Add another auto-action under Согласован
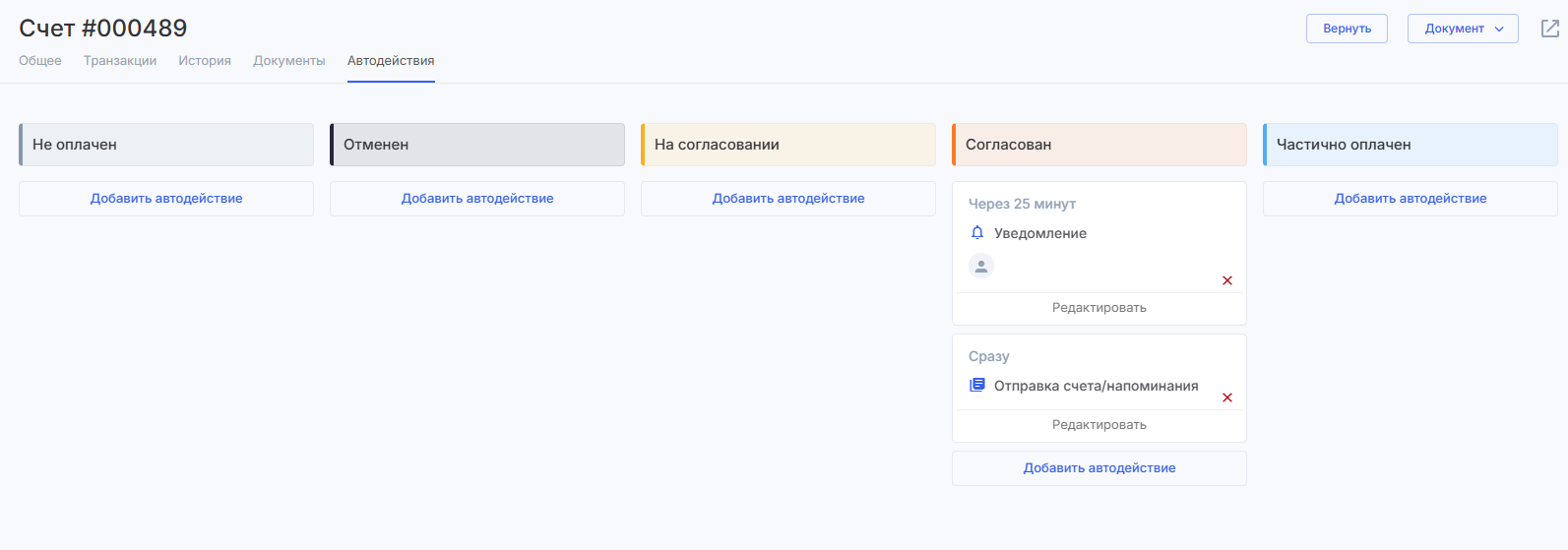Screen dimensions: 1568x550 [1098, 468]
